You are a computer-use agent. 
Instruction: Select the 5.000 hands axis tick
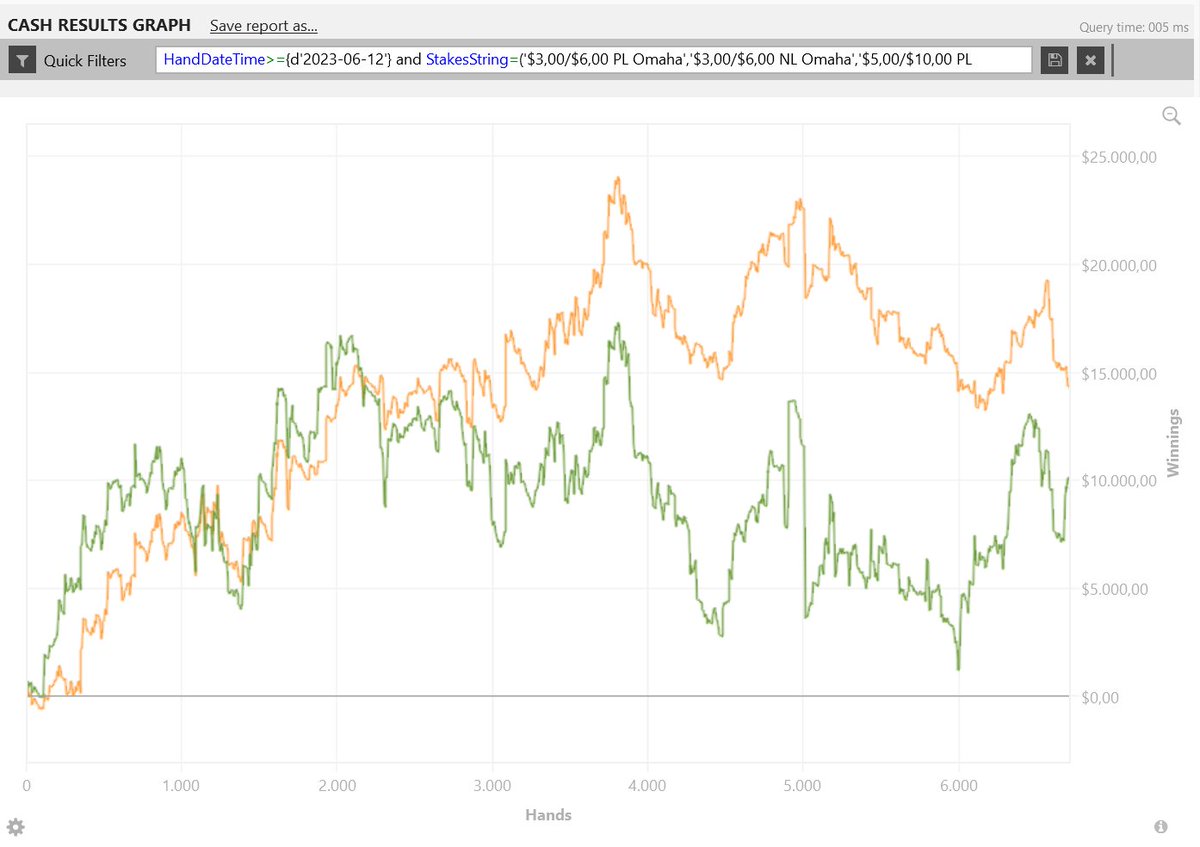(x=803, y=786)
